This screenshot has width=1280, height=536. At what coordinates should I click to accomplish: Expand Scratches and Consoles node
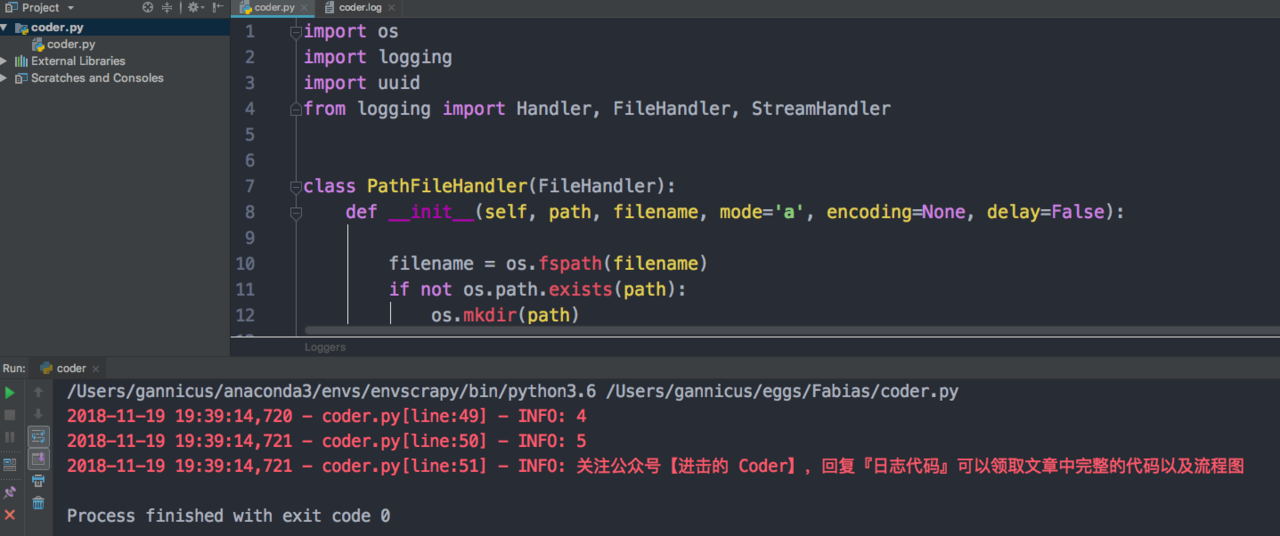(x=4, y=78)
